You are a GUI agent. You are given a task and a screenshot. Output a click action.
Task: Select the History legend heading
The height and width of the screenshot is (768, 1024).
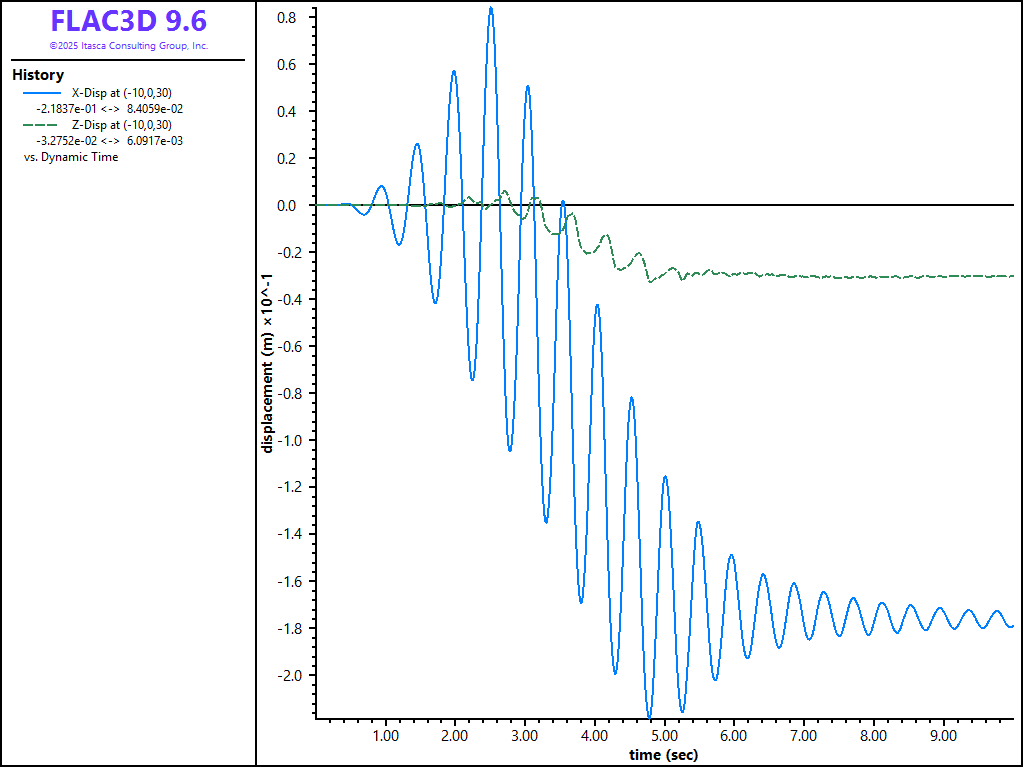coord(38,75)
